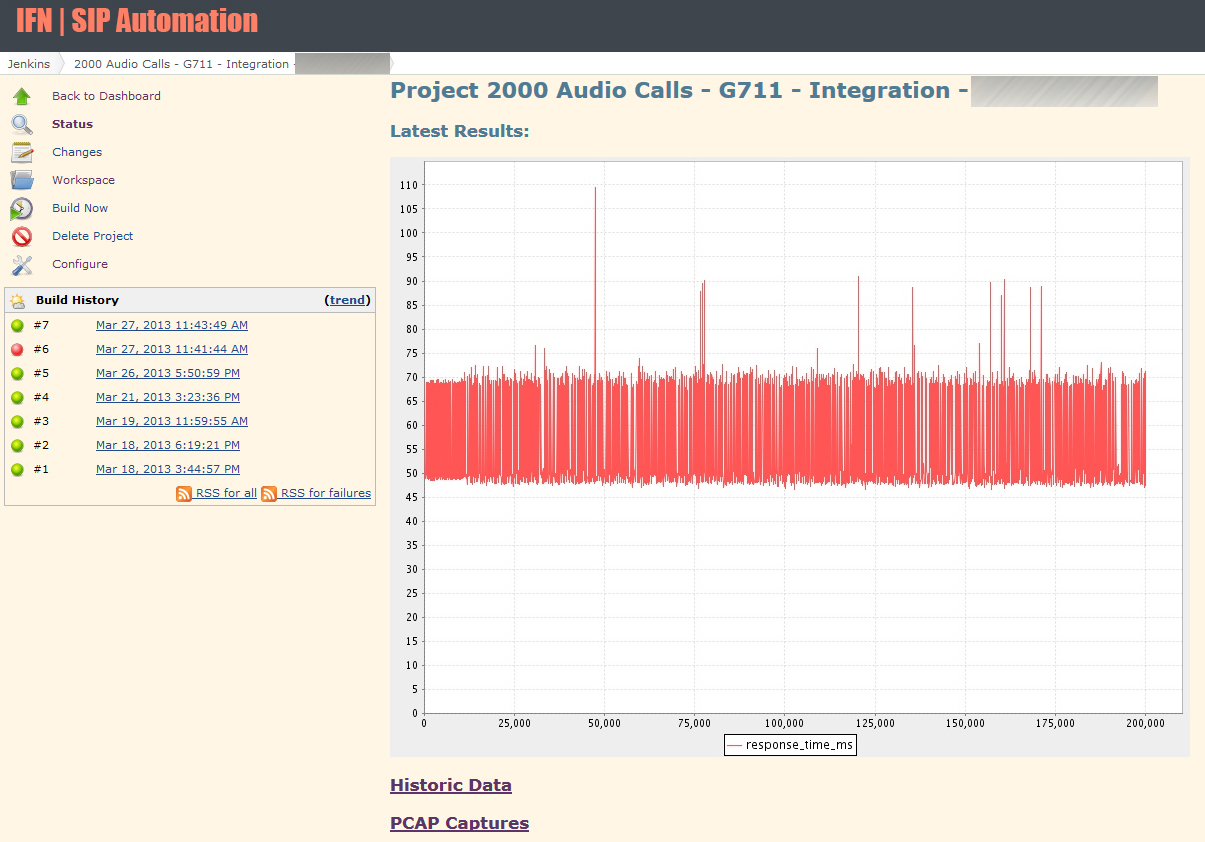
Task: Click the Delete Project red icon
Action: pos(22,235)
